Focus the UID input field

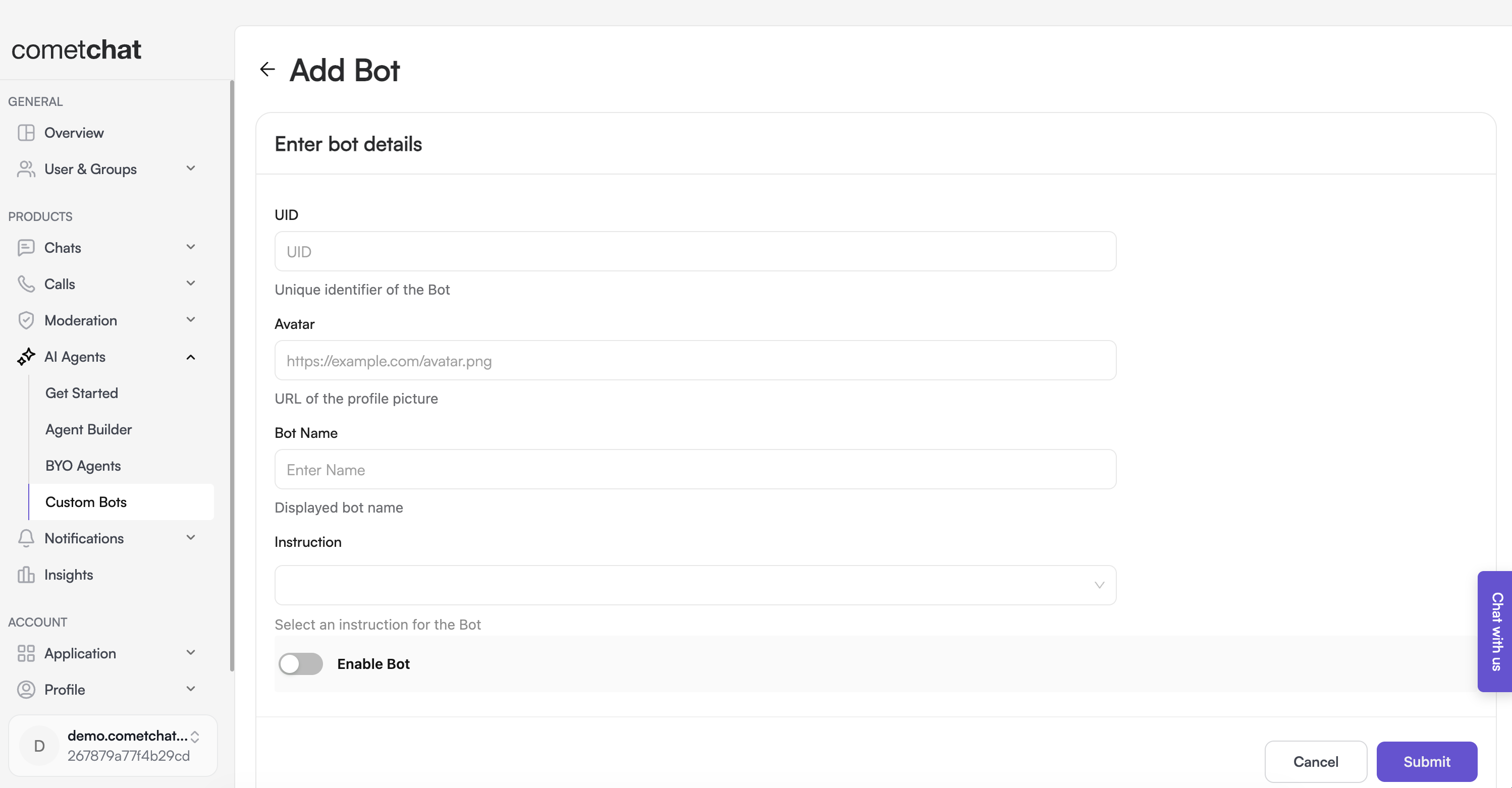click(x=695, y=252)
